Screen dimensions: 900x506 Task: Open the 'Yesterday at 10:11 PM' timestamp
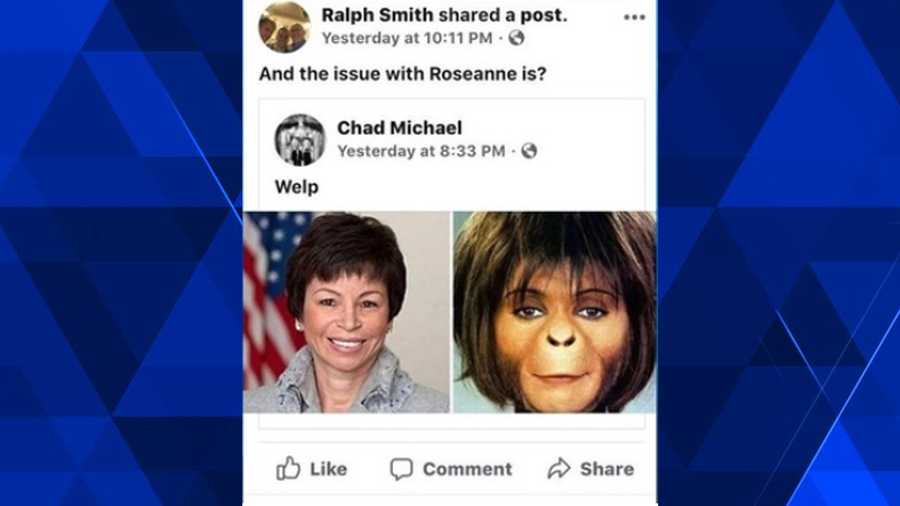tap(407, 38)
